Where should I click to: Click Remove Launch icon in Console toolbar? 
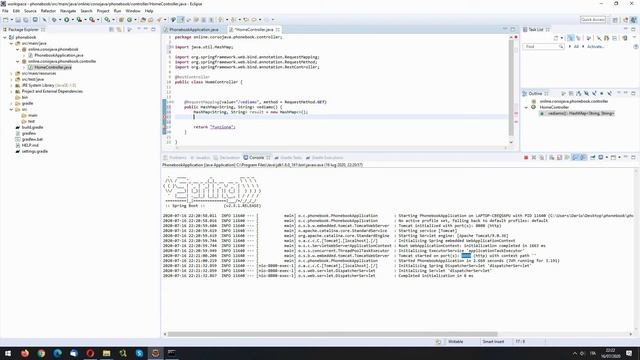click(x=534, y=158)
